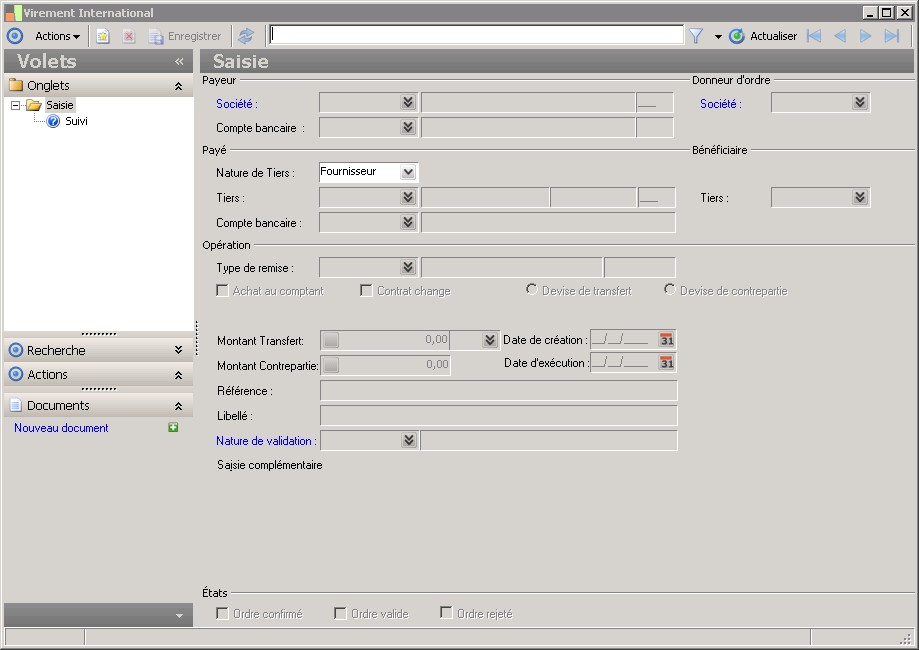Click the delete record red X icon

point(128,36)
